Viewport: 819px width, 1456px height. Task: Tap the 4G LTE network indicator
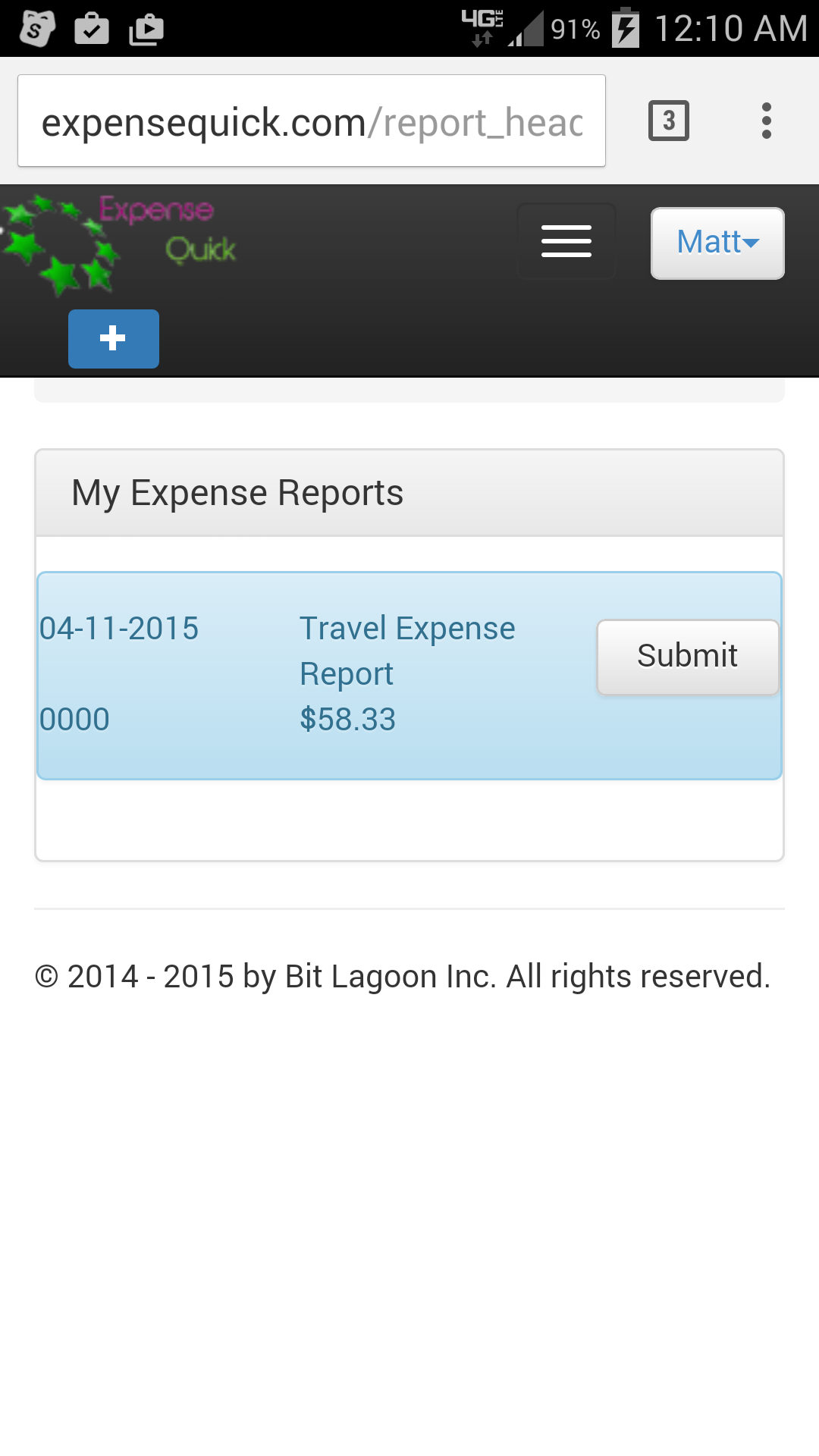coord(482,28)
